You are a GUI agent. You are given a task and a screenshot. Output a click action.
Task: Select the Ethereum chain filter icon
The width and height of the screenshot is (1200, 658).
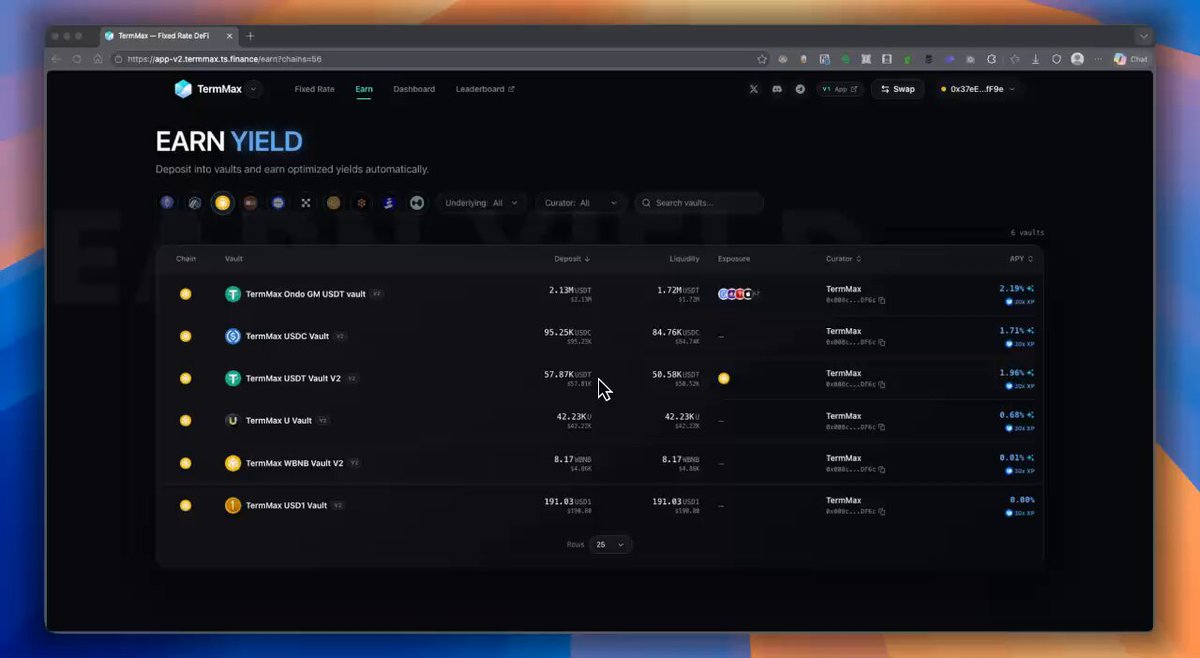click(x=167, y=203)
